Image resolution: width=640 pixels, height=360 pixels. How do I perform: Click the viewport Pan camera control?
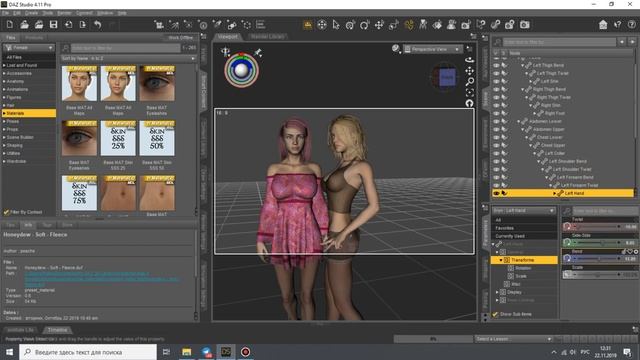[x=470, y=71]
